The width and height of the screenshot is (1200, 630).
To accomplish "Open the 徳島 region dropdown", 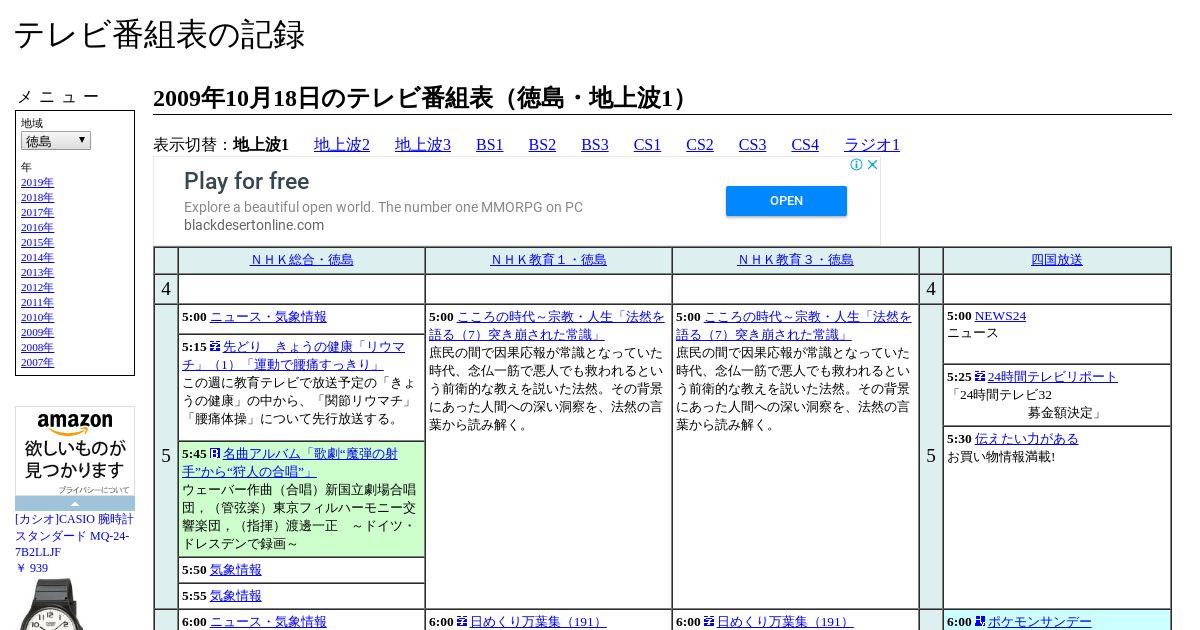I will [x=56, y=141].
